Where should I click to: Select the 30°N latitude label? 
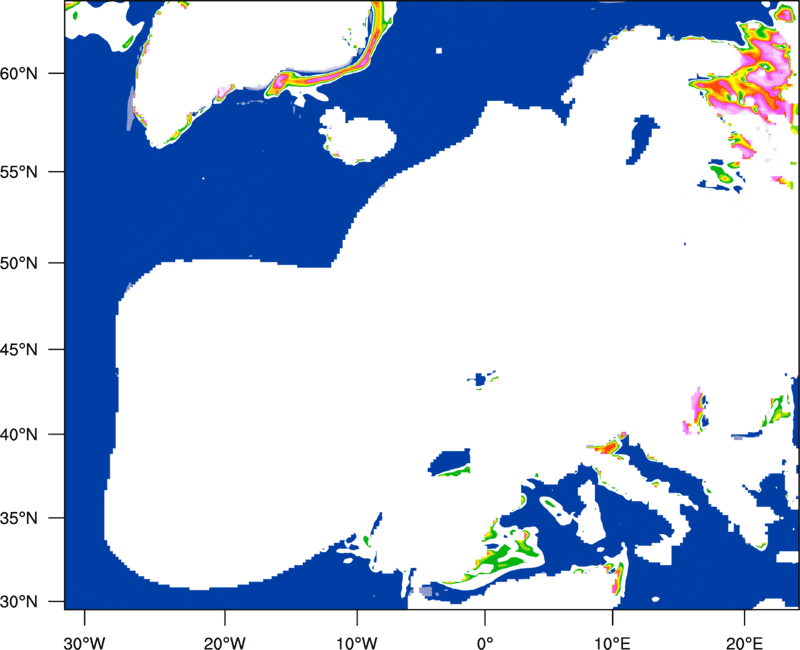(19, 602)
